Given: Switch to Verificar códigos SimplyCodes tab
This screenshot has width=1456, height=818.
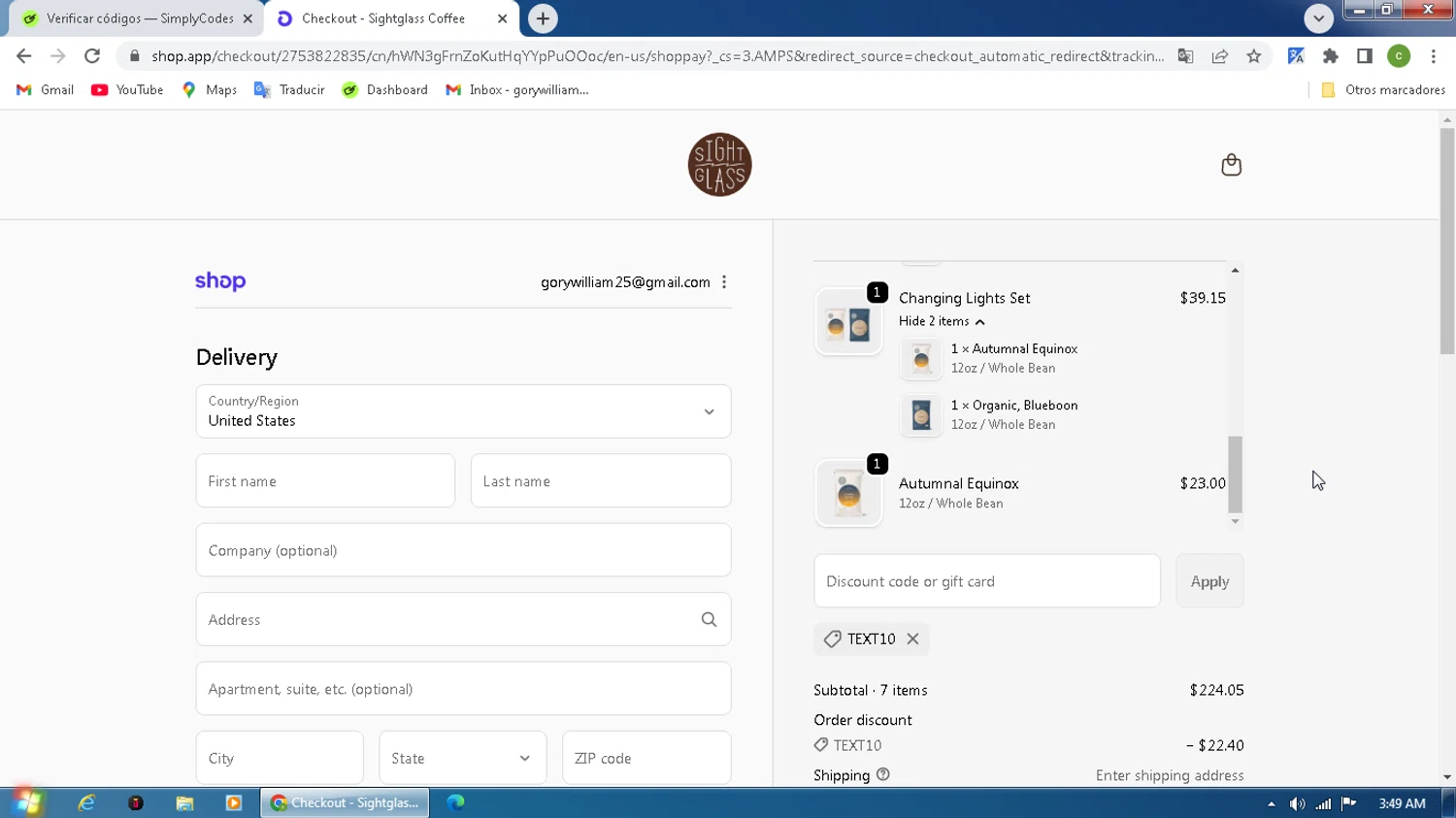Looking at the screenshot, I should (x=136, y=18).
